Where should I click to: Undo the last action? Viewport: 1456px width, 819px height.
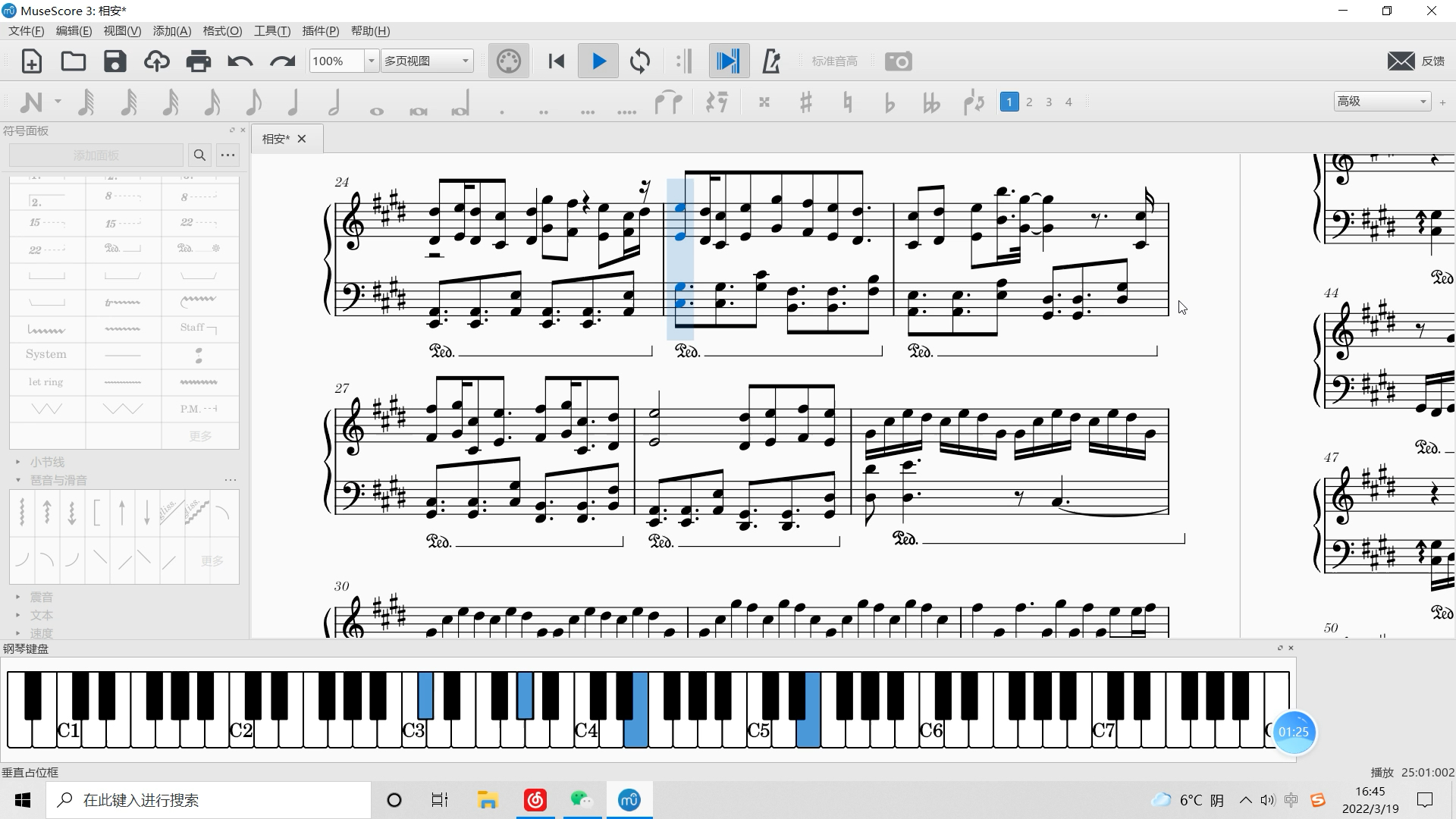pos(240,61)
